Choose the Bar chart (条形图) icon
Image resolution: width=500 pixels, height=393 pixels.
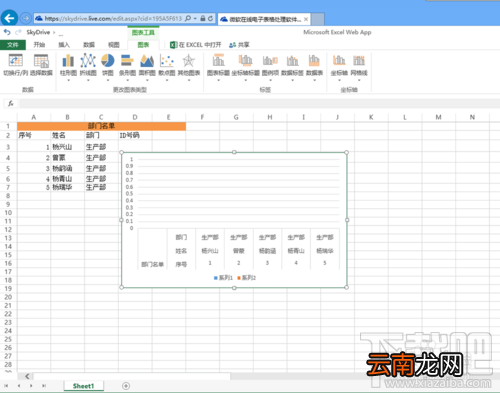[127, 61]
